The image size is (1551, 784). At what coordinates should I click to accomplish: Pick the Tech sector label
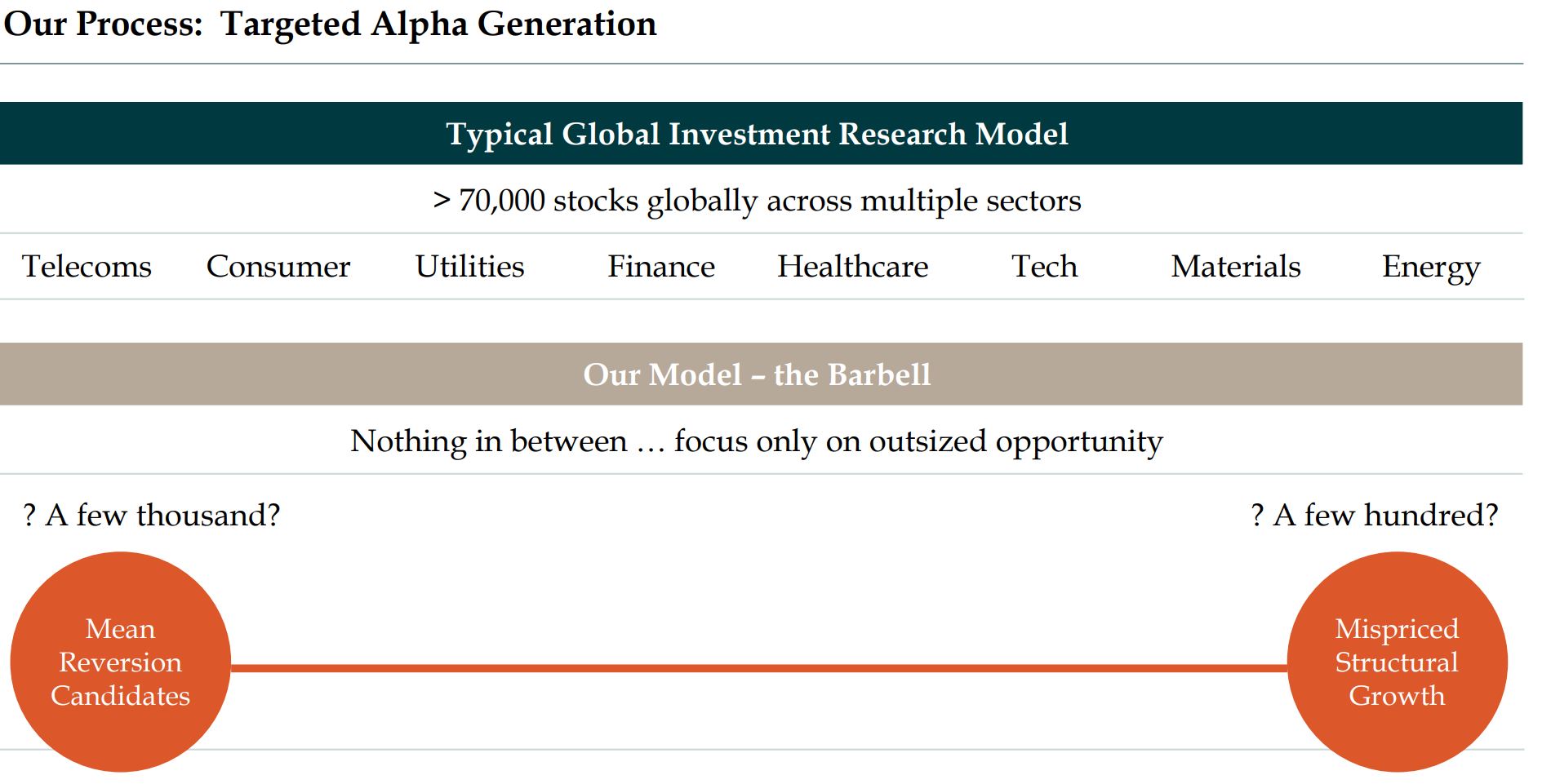click(x=1044, y=267)
